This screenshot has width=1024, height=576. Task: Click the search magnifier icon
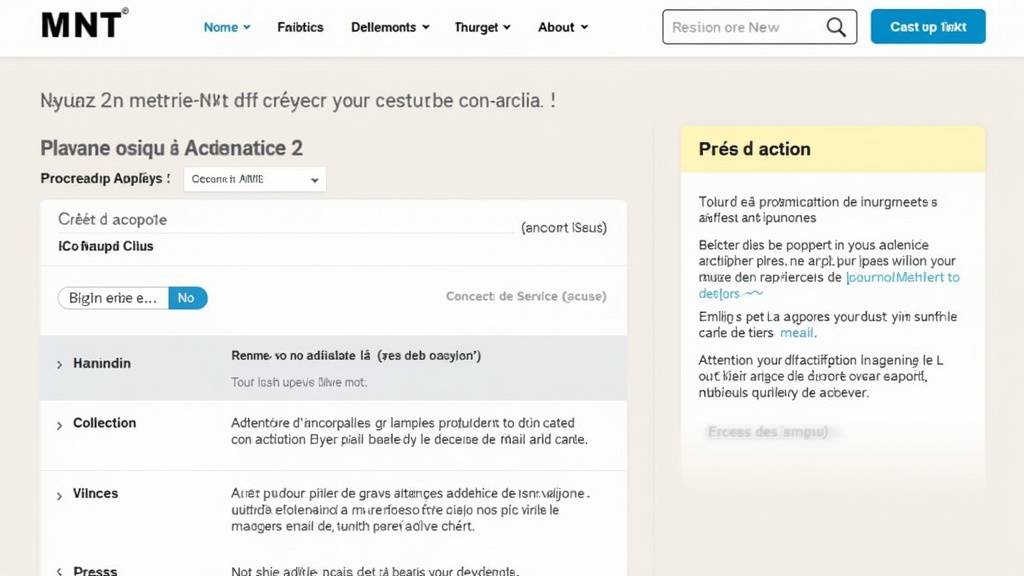[836, 27]
